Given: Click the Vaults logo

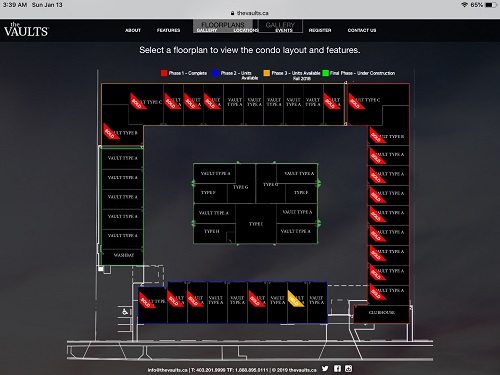Looking at the screenshot, I should tap(26, 29).
